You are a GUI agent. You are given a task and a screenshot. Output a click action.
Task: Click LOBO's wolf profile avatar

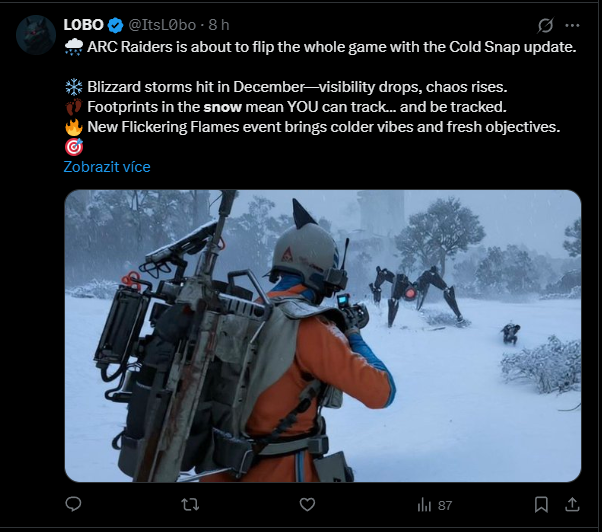point(36,35)
